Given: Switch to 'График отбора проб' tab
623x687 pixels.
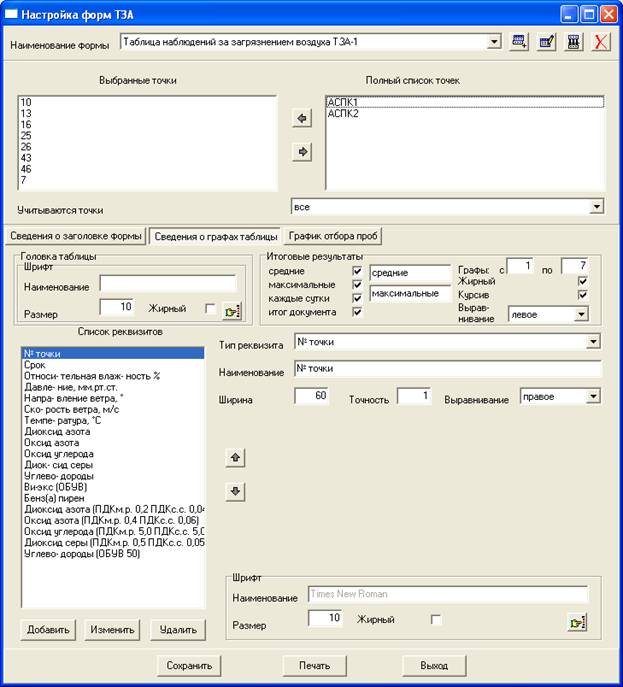Looking at the screenshot, I should 335,236.
